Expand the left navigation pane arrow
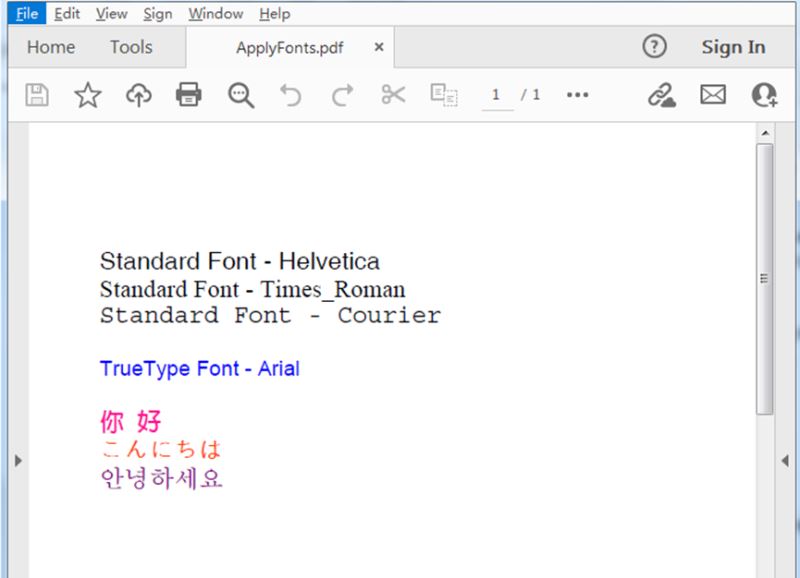Image resolution: width=800 pixels, height=578 pixels. pos(18,461)
